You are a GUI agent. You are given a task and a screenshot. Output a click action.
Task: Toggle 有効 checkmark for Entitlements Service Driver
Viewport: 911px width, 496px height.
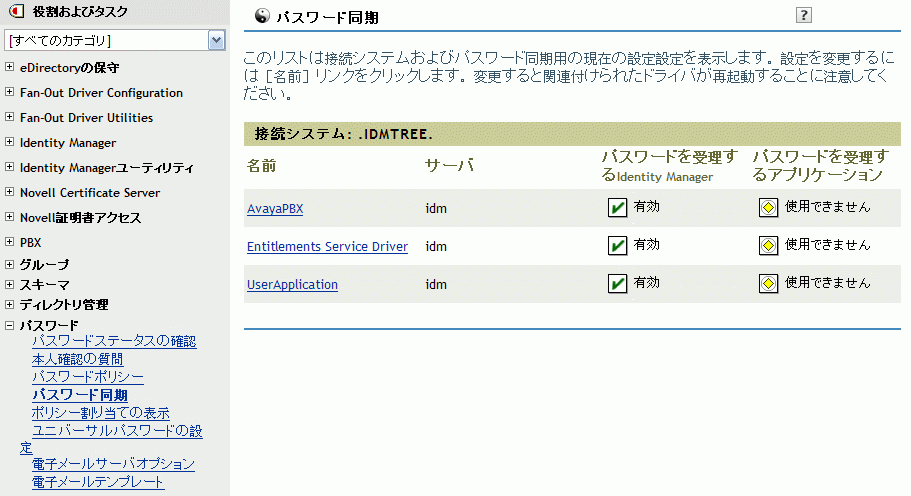pyautogui.click(x=617, y=246)
